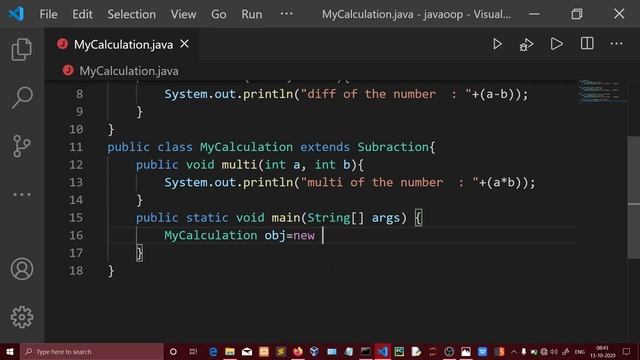Open the Explorer view in the activity bar
The height and width of the screenshot is (360, 640).
point(22,49)
